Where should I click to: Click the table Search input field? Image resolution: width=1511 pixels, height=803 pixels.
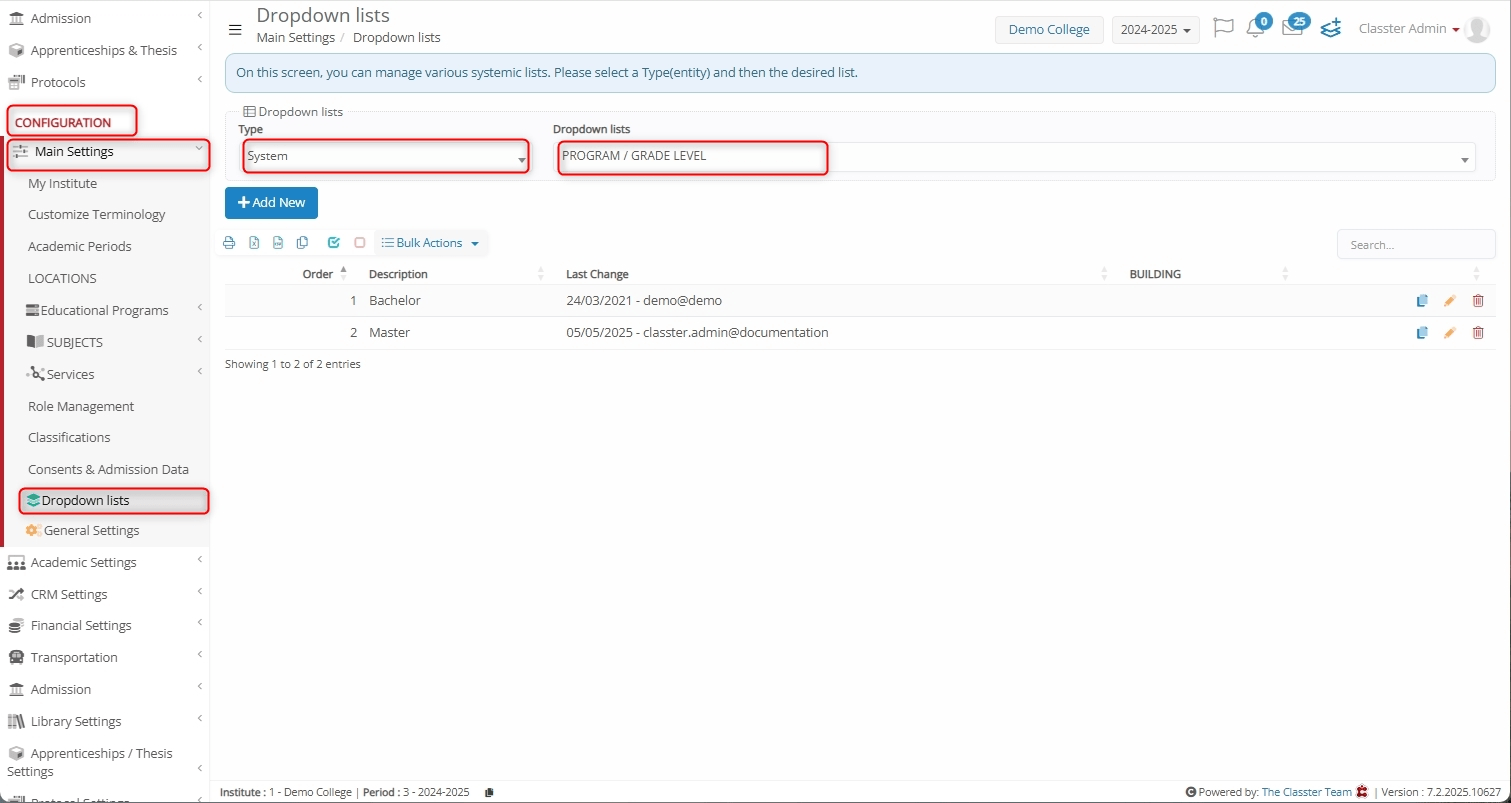[x=1415, y=245]
